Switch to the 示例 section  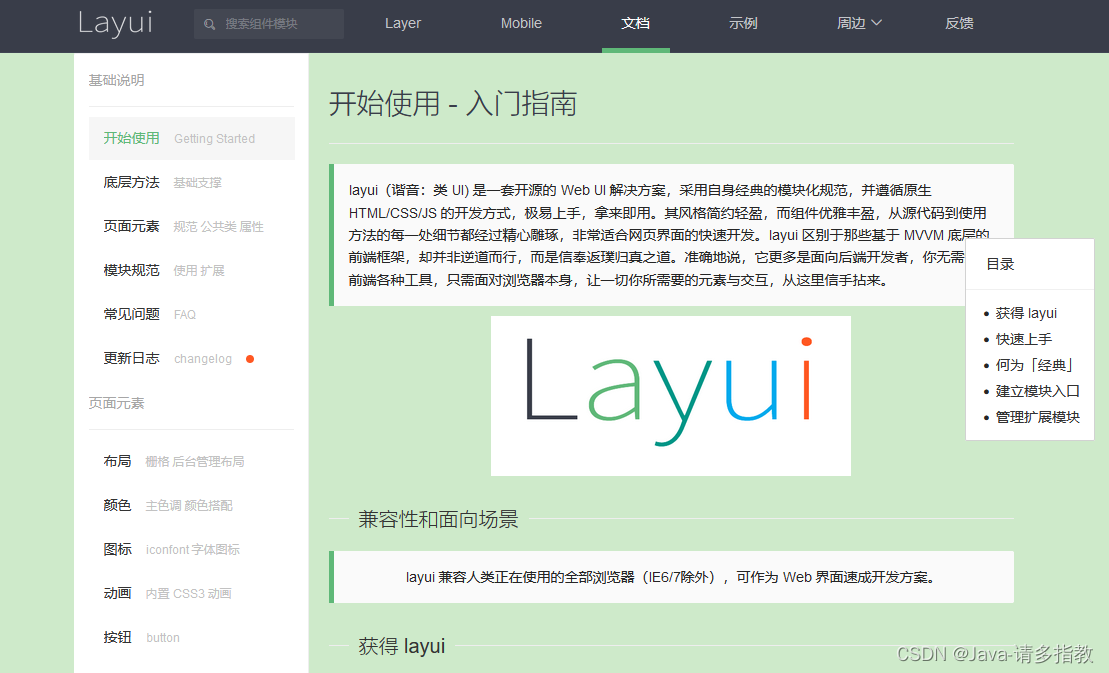743,23
